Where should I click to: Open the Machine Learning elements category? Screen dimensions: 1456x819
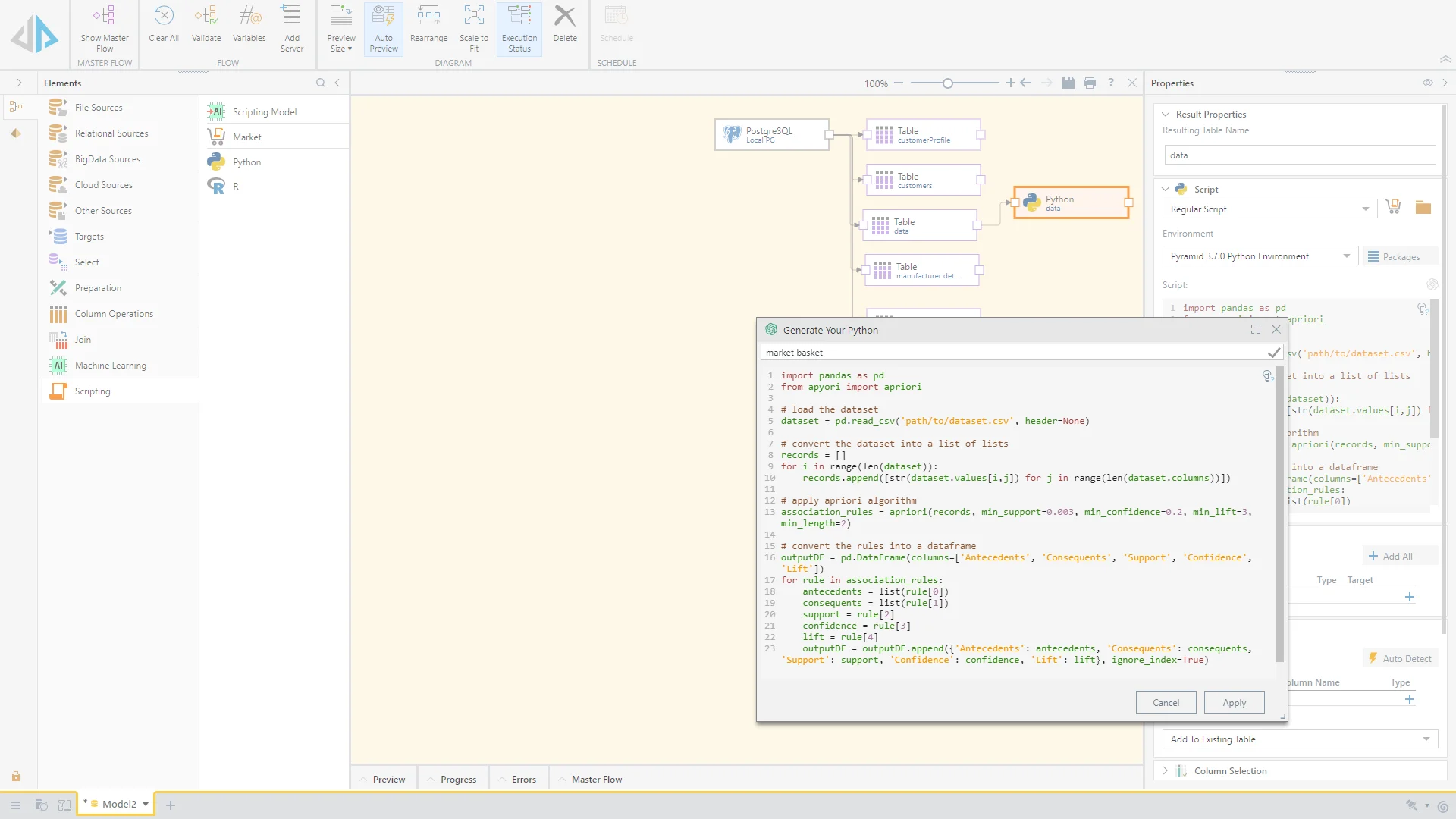pyautogui.click(x=111, y=366)
